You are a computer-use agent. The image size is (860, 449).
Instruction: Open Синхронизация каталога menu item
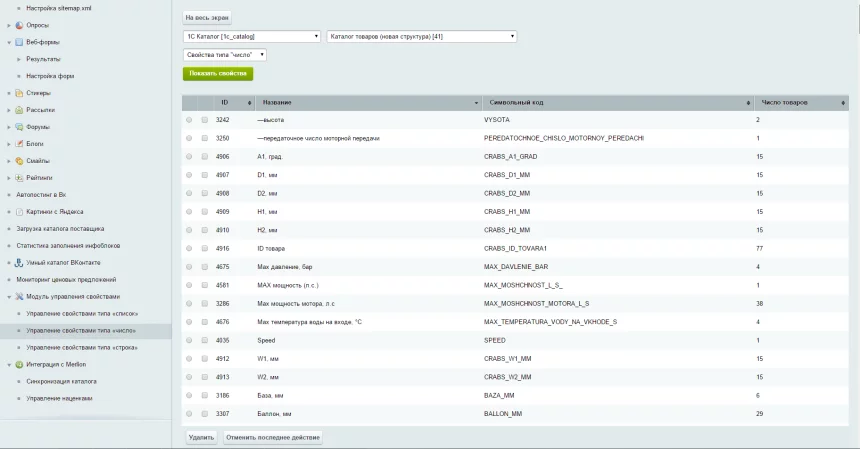point(61,381)
